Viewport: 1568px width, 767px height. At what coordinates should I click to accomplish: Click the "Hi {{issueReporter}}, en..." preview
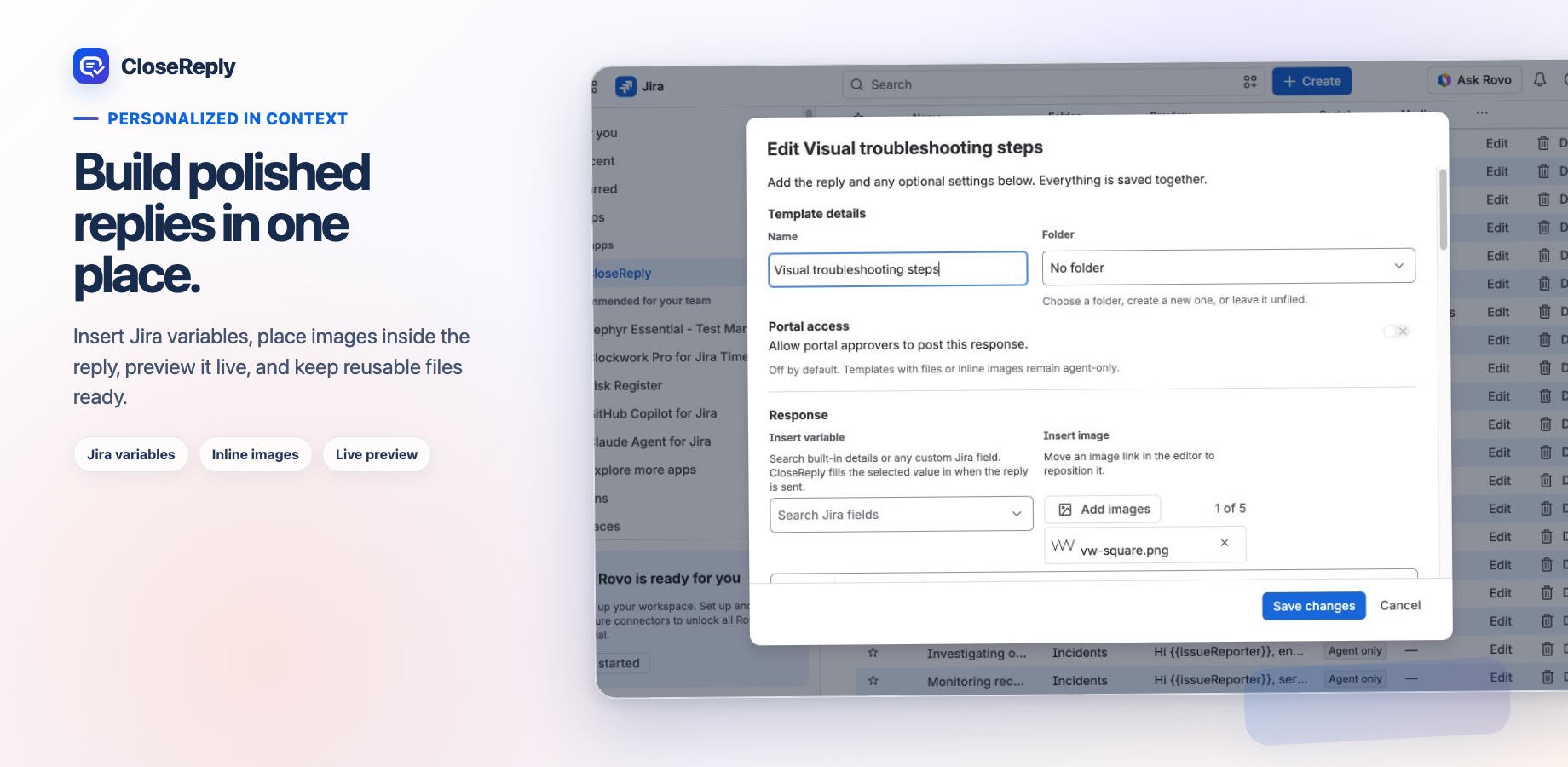pyautogui.click(x=1229, y=652)
